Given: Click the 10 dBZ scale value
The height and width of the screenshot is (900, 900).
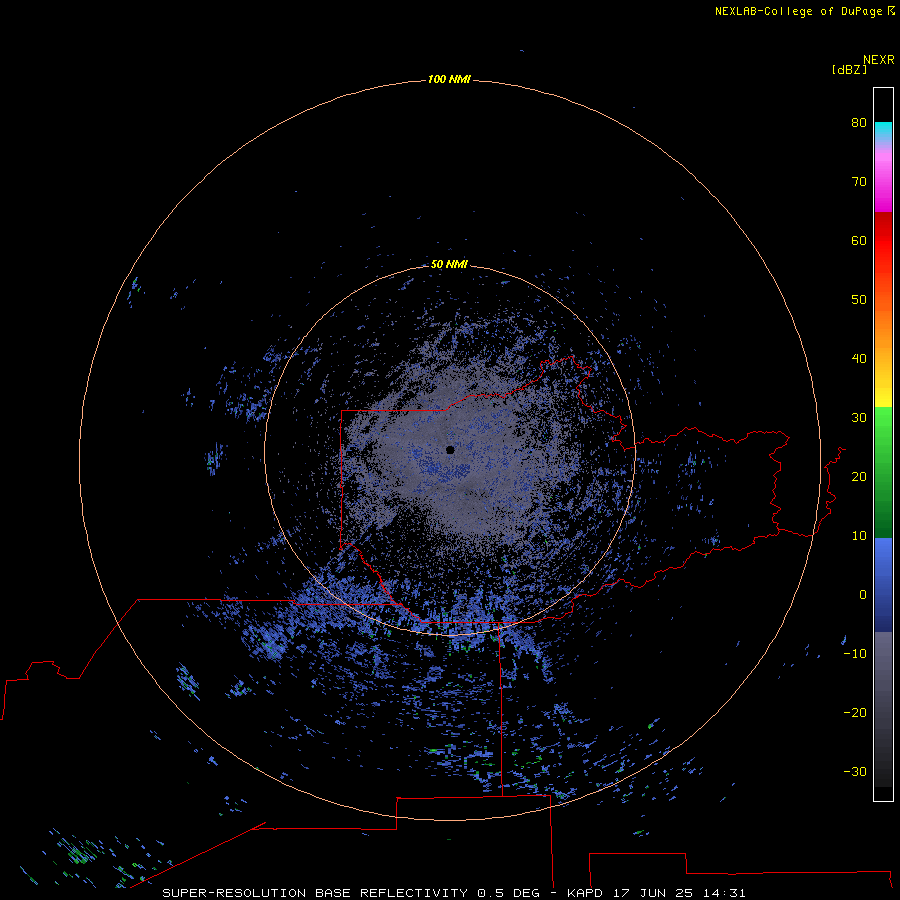Looking at the screenshot, I should tap(859, 536).
